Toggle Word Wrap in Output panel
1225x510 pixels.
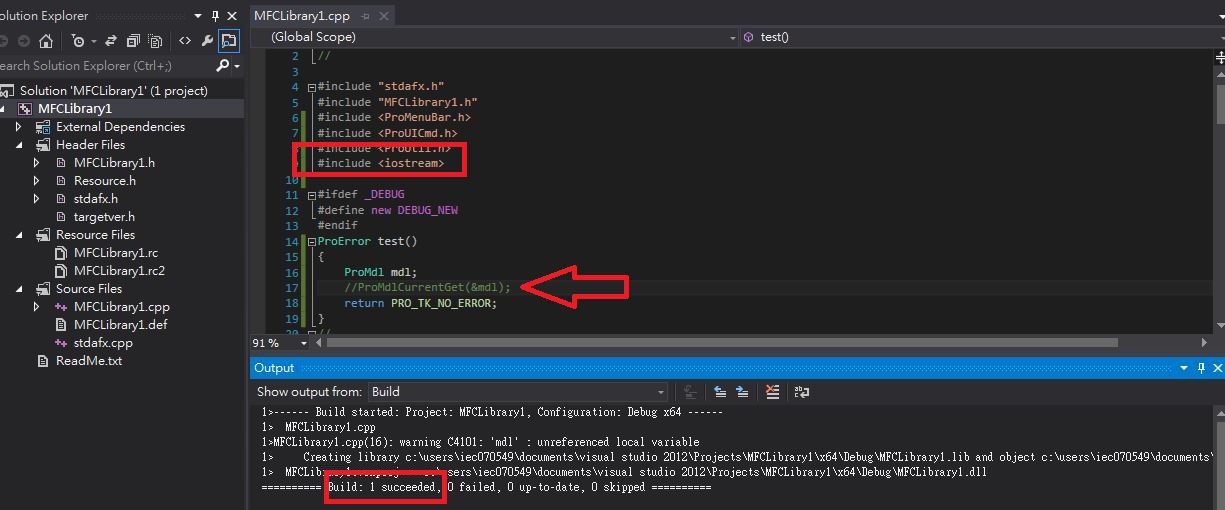801,392
